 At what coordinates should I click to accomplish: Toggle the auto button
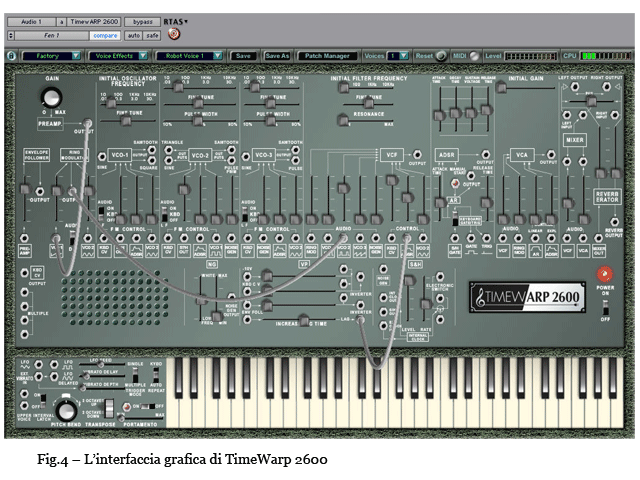point(132,34)
